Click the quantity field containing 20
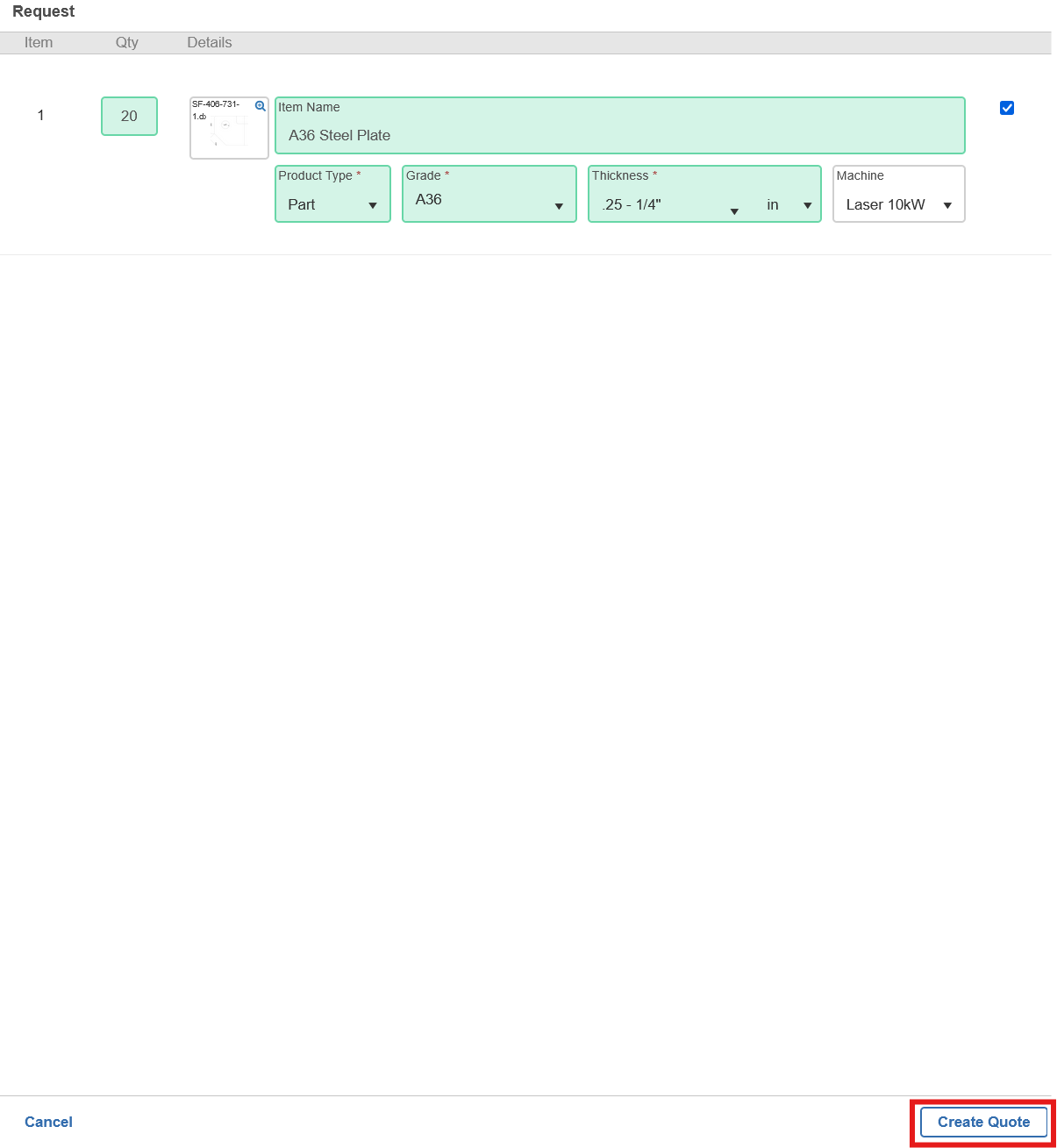 point(129,116)
